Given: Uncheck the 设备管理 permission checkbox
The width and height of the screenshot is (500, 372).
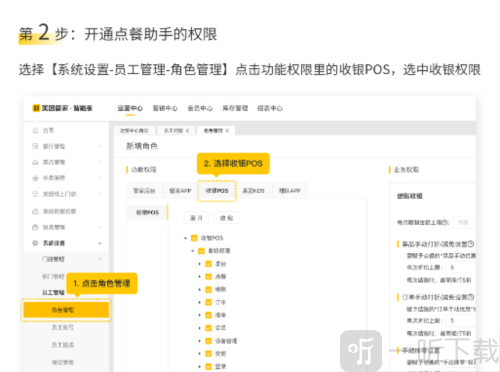Looking at the screenshot, I should tap(209, 341).
